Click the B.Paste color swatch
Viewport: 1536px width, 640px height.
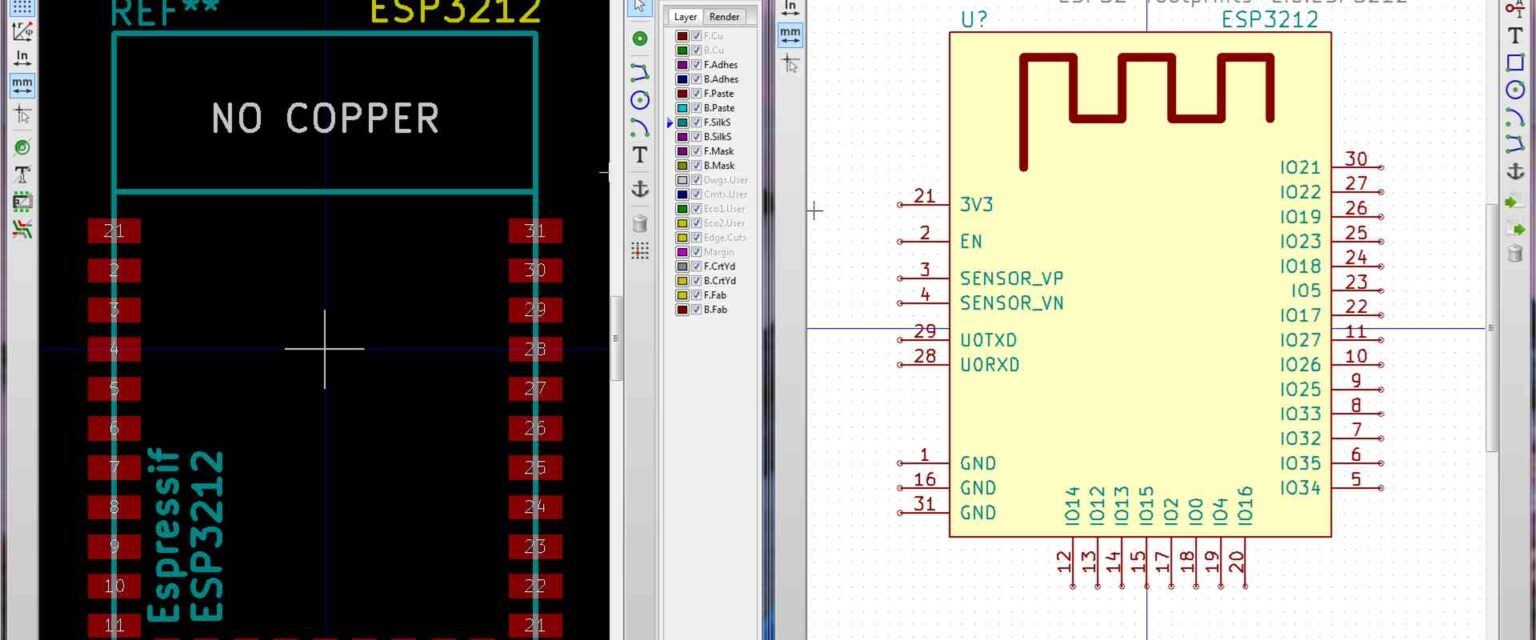point(681,108)
